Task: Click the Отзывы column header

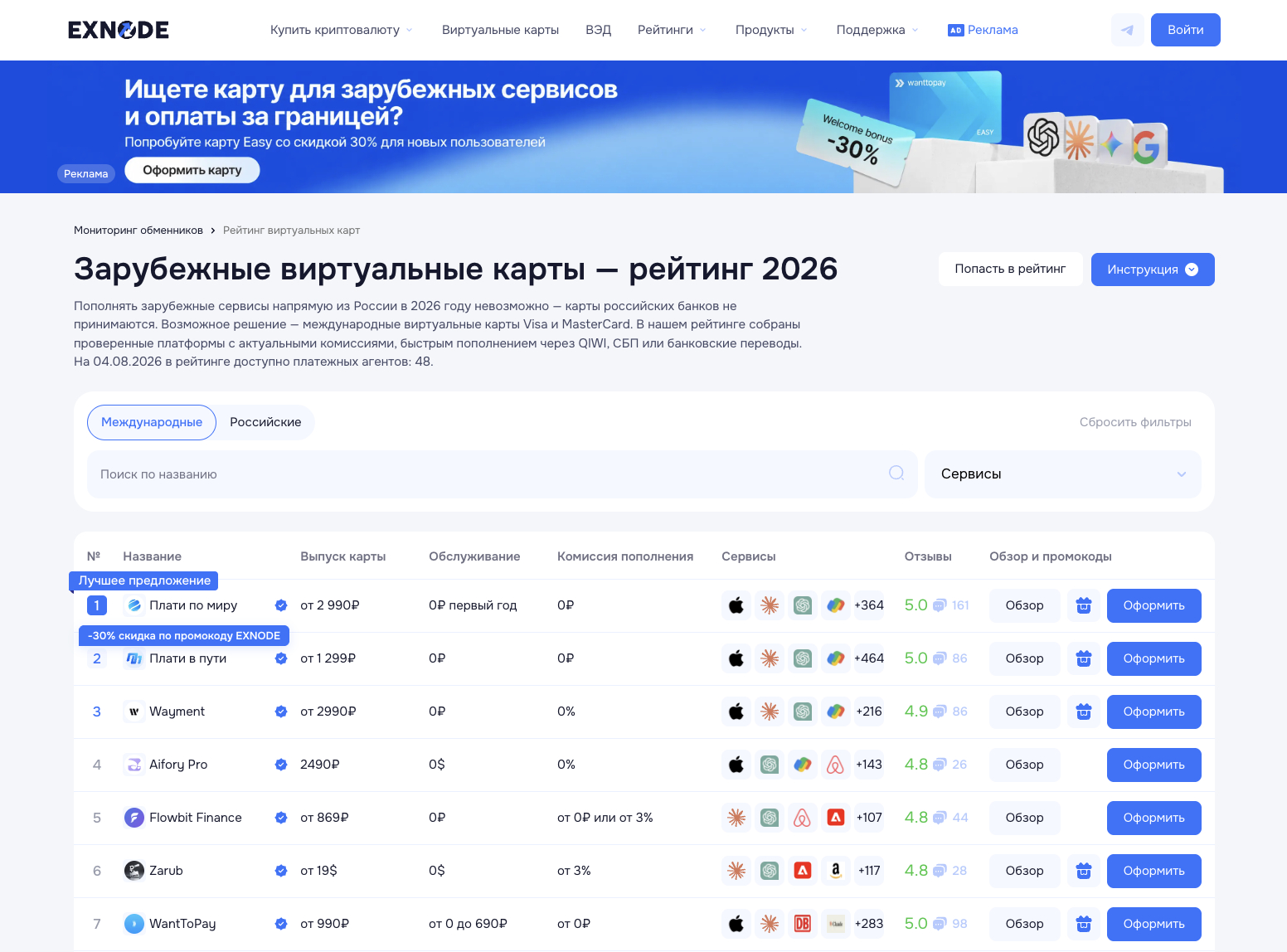Action: pyautogui.click(x=928, y=556)
